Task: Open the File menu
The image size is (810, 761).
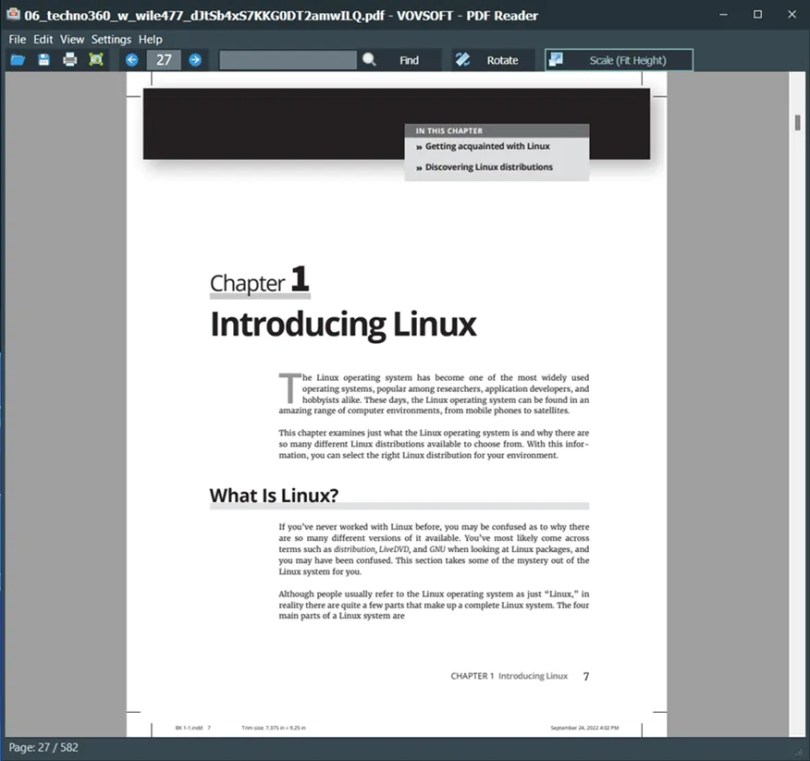Action: (17, 39)
